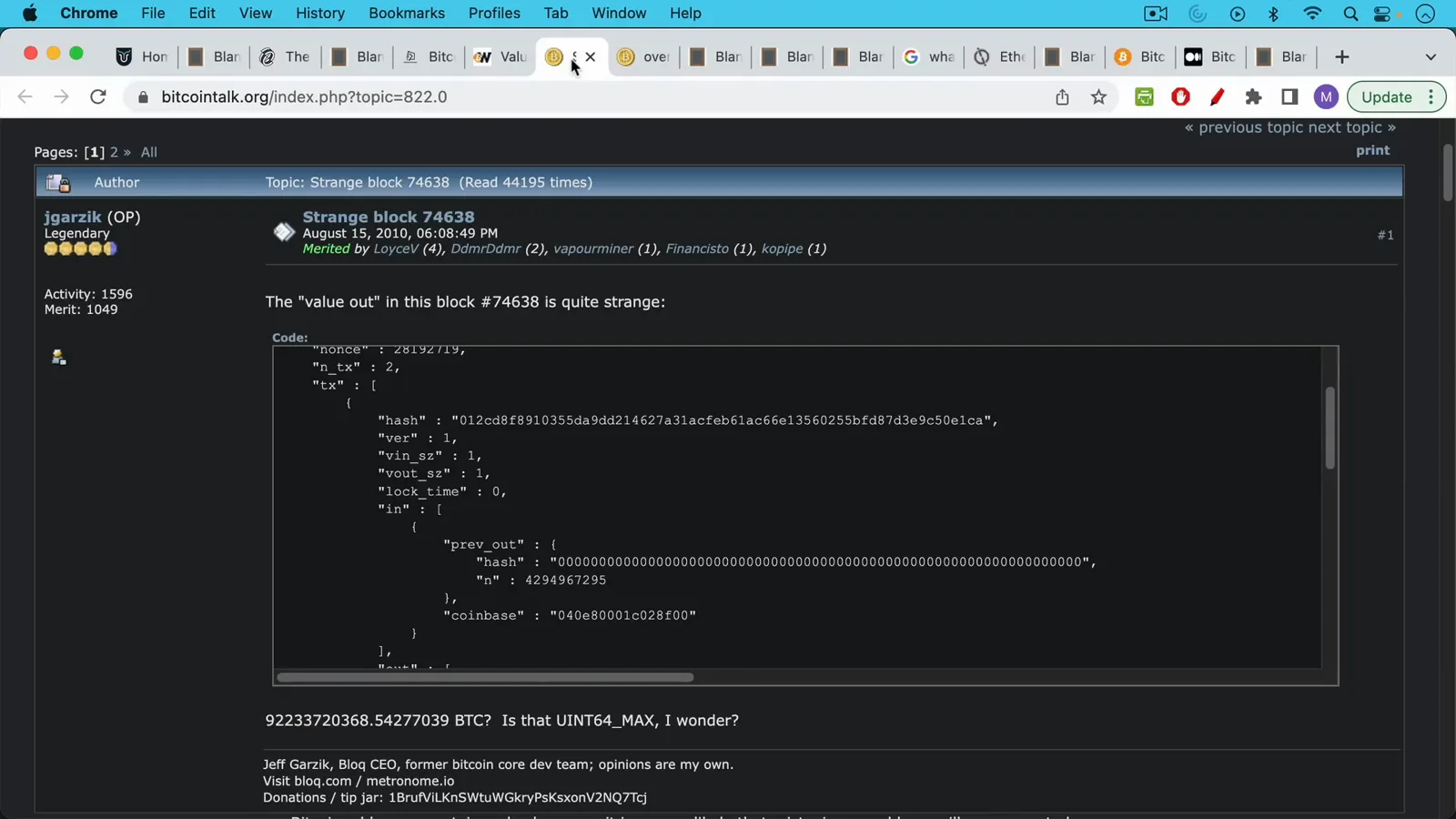1456x819 pixels.
Task: Open the Wi-Fi status menu
Action: click(x=1312, y=14)
